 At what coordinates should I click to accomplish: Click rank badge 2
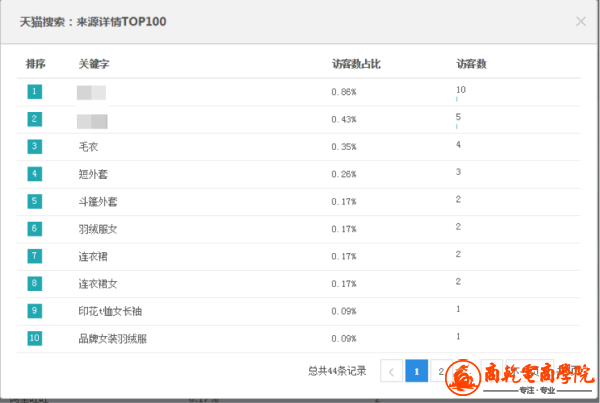(x=34, y=119)
